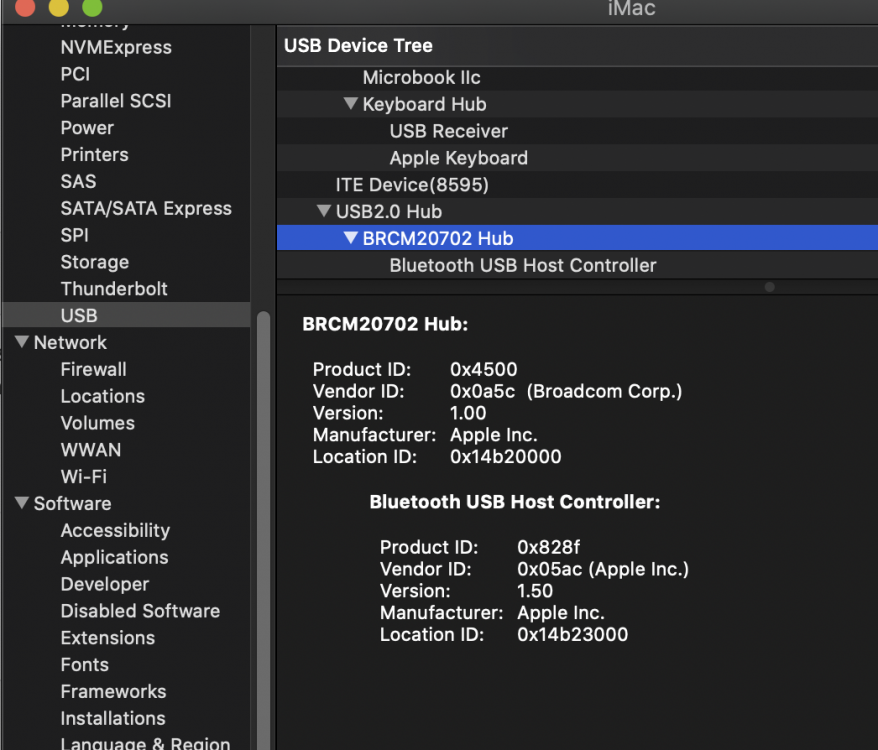Open Applications under Software
The height and width of the screenshot is (750, 878).
[114, 557]
